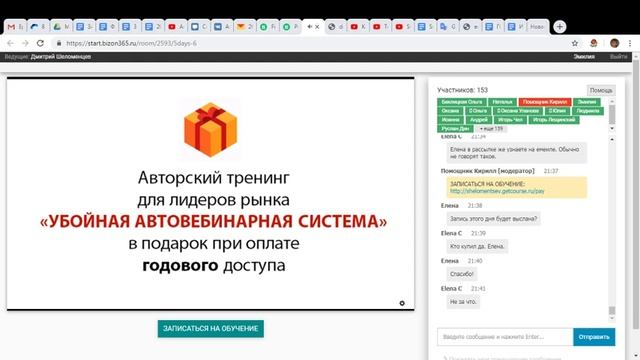Viewport: 640px width, 360px height.
Task: Open the Chrome profile avatar
Action: coord(614,43)
